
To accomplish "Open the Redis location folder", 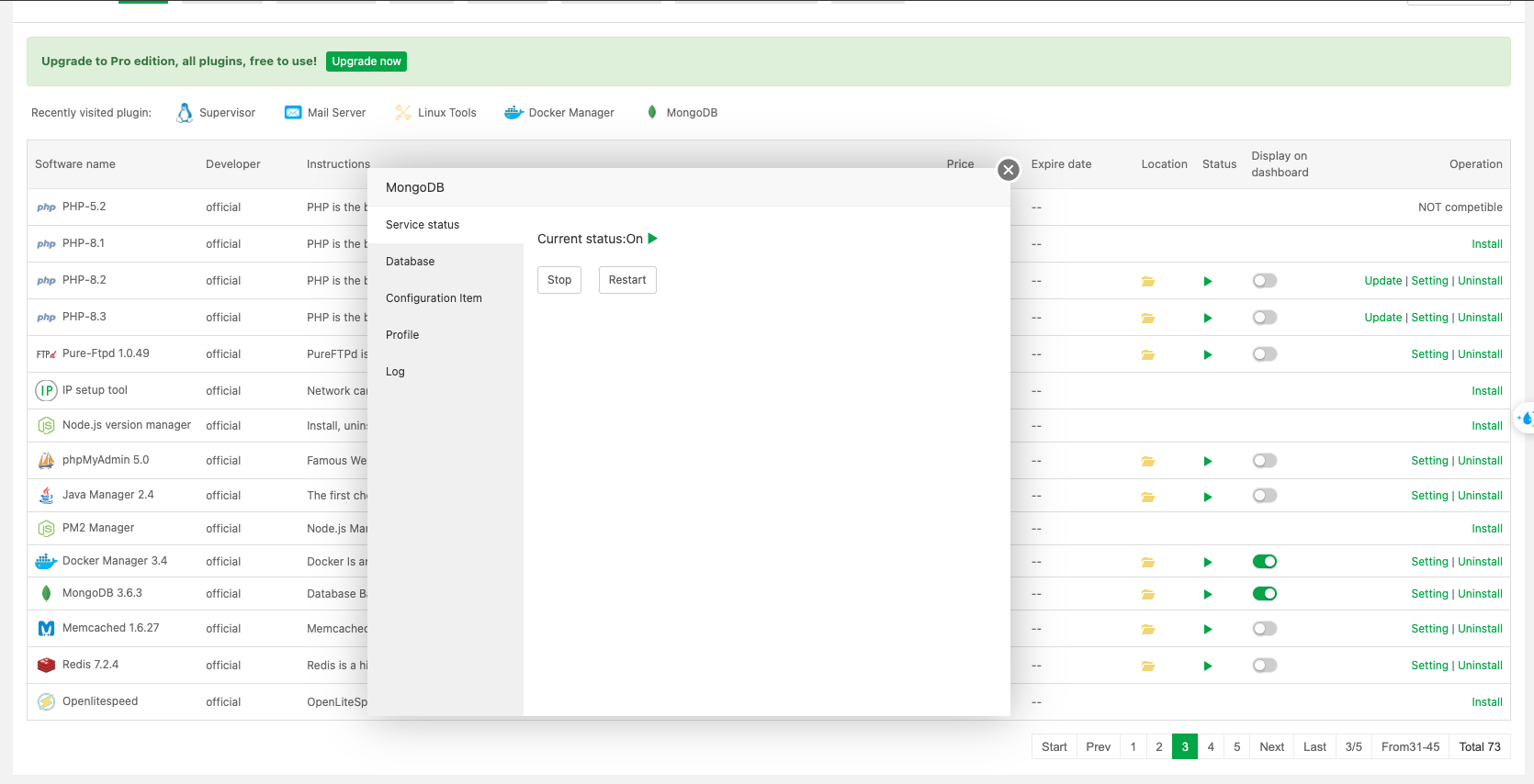I will 1148,666.
